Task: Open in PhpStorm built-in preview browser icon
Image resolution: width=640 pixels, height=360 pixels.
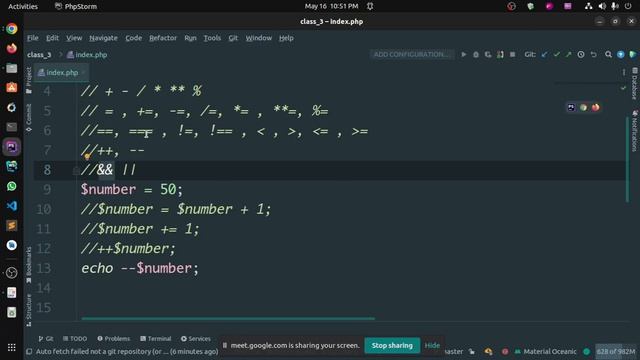Action: coord(571,107)
